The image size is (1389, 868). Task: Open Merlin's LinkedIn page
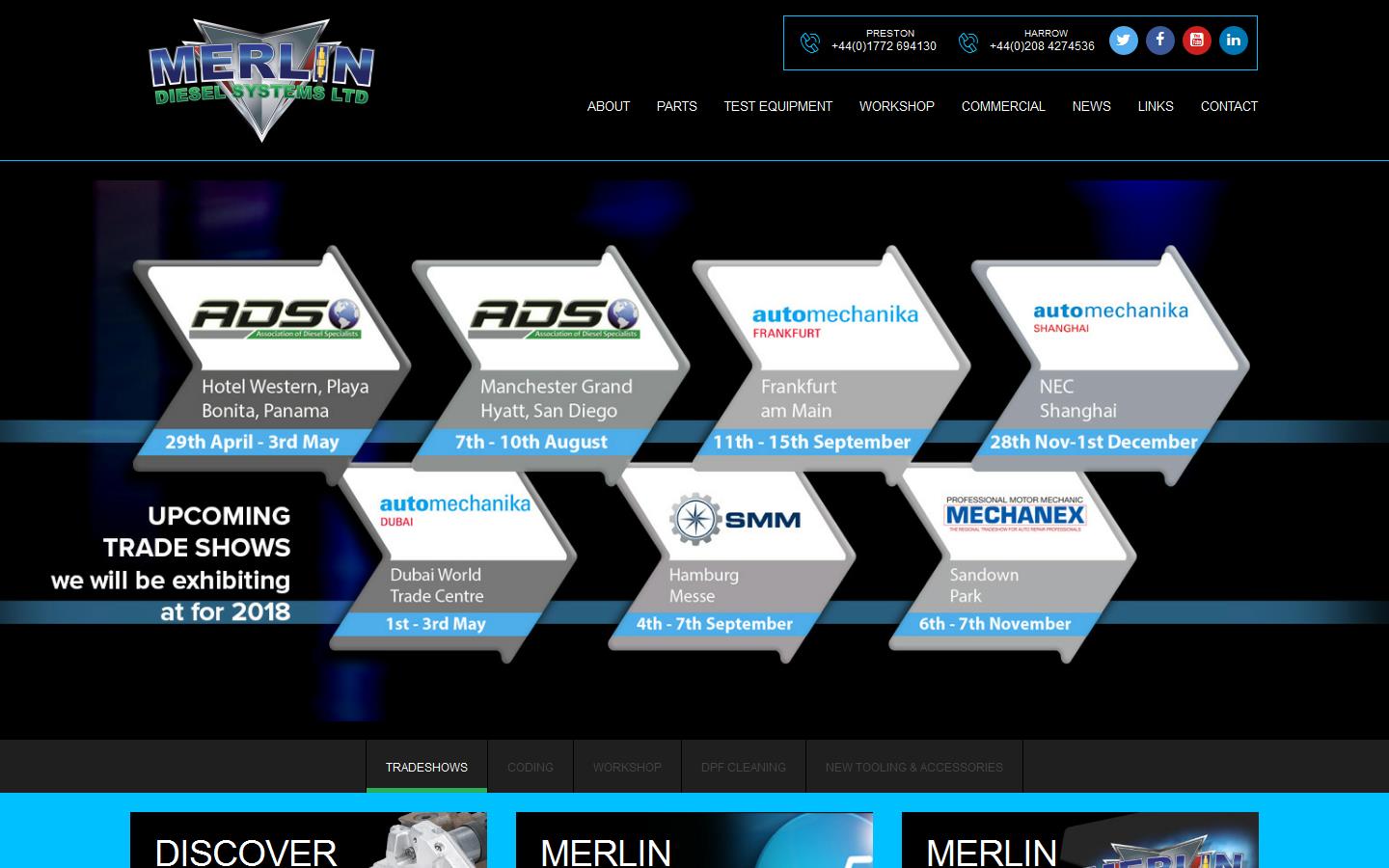(1233, 41)
